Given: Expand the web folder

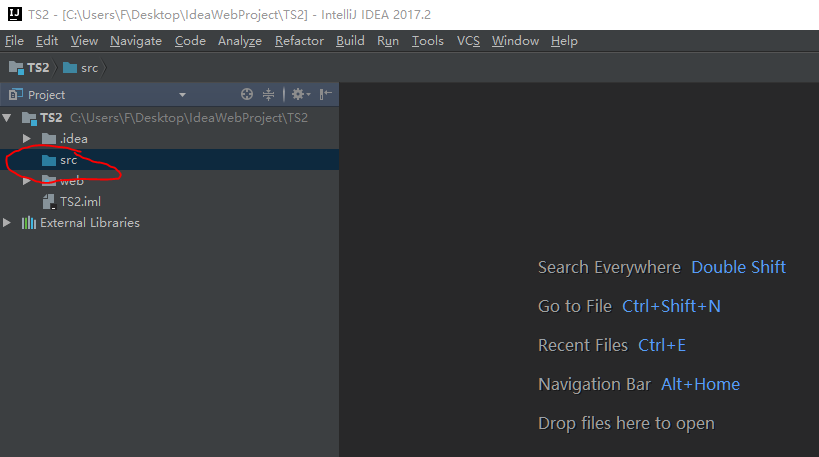Looking at the screenshot, I should (27, 181).
